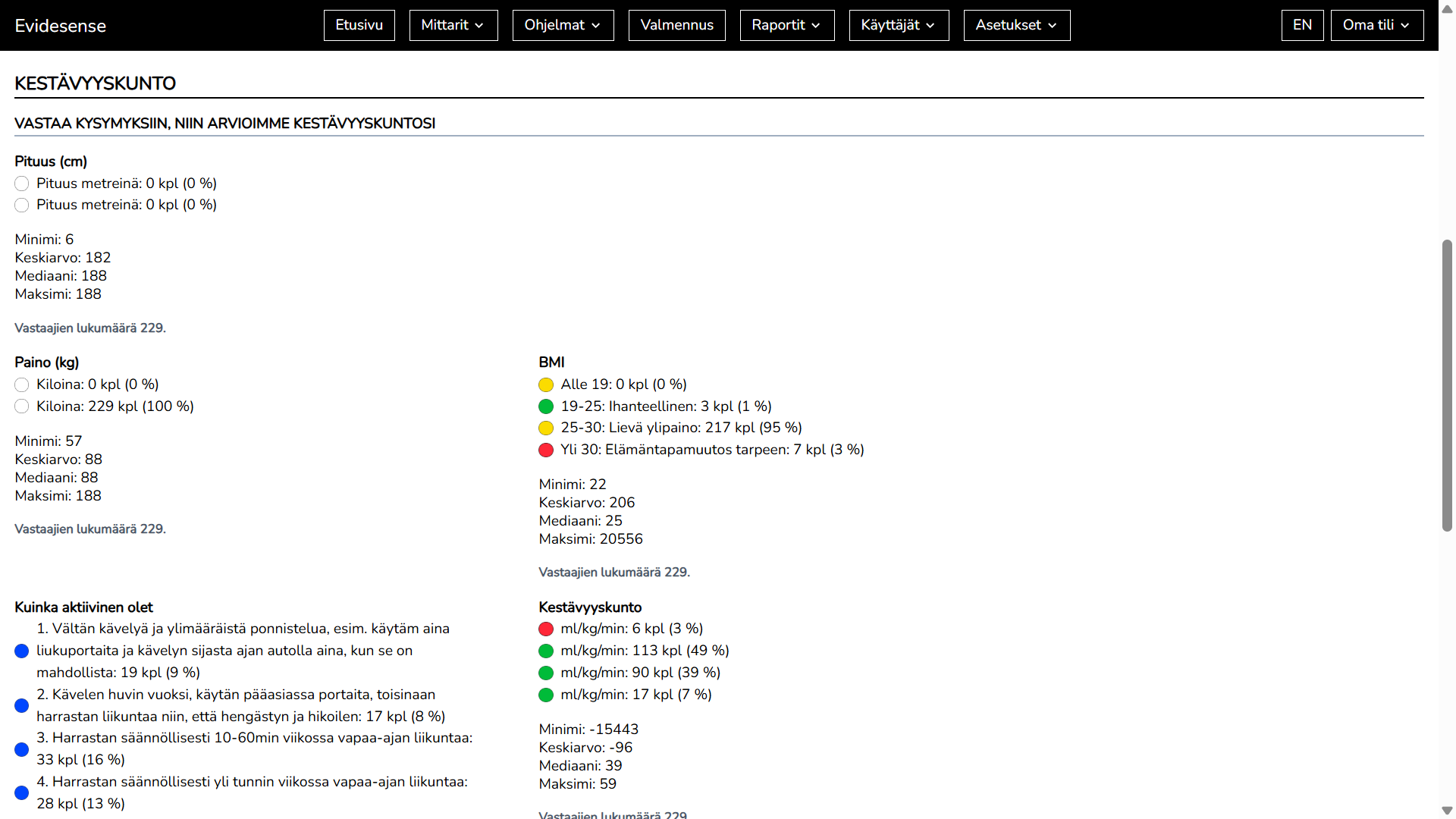
Task: Open the Oma tili account menu
Action: click(x=1376, y=25)
